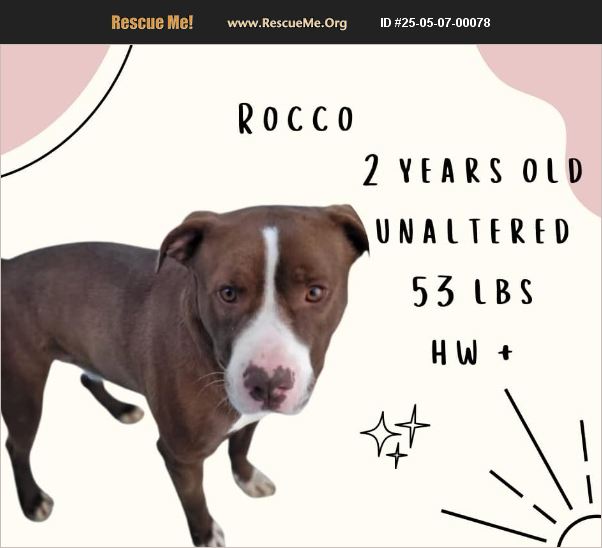Click the upper right sparkle star

(x=413, y=425)
